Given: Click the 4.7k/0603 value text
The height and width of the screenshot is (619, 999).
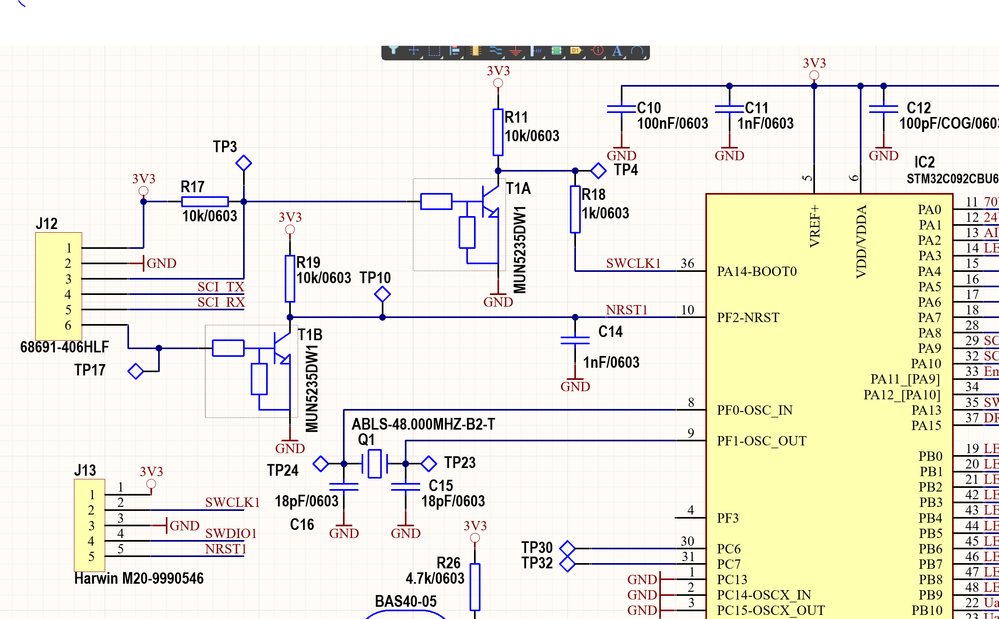Looking at the screenshot, I should tap(435, 578).
